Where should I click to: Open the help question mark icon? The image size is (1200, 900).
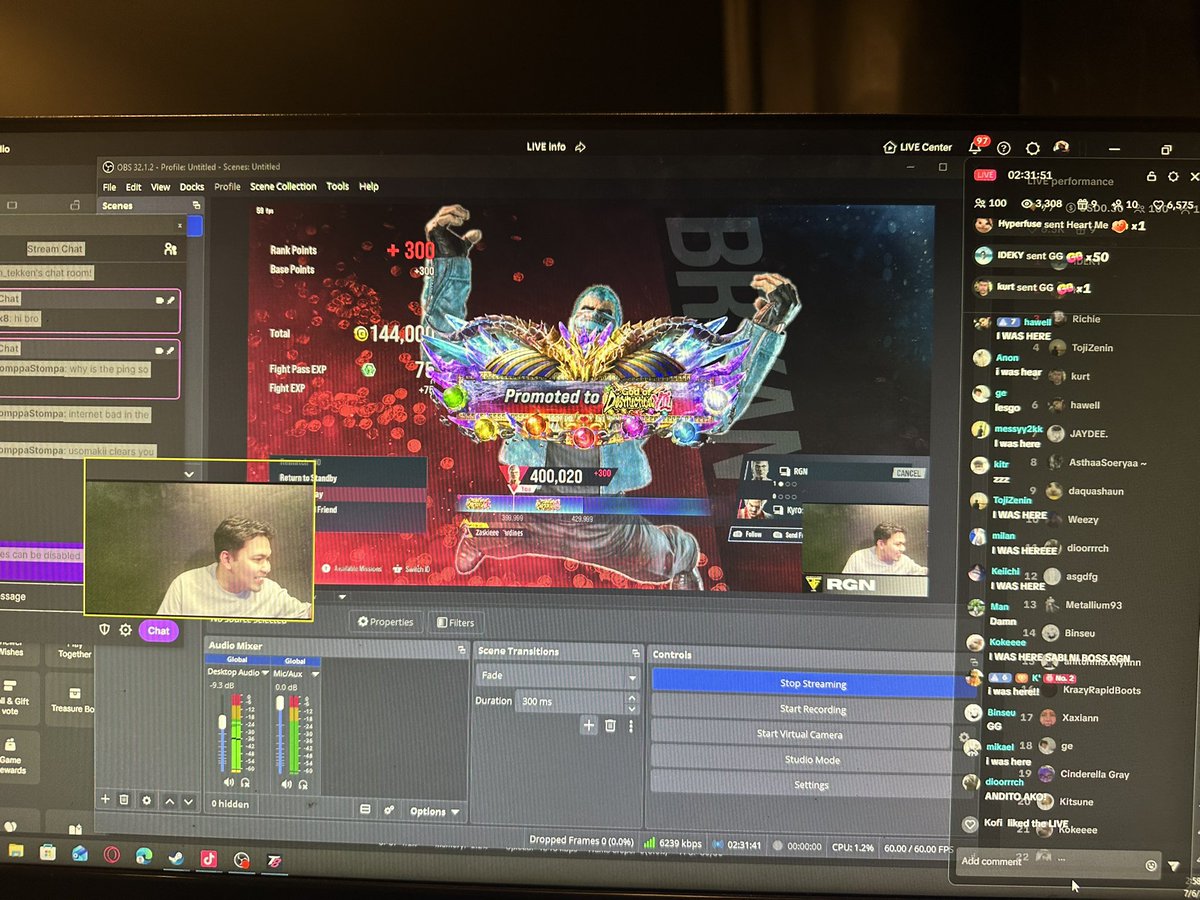pos(1004,148)
